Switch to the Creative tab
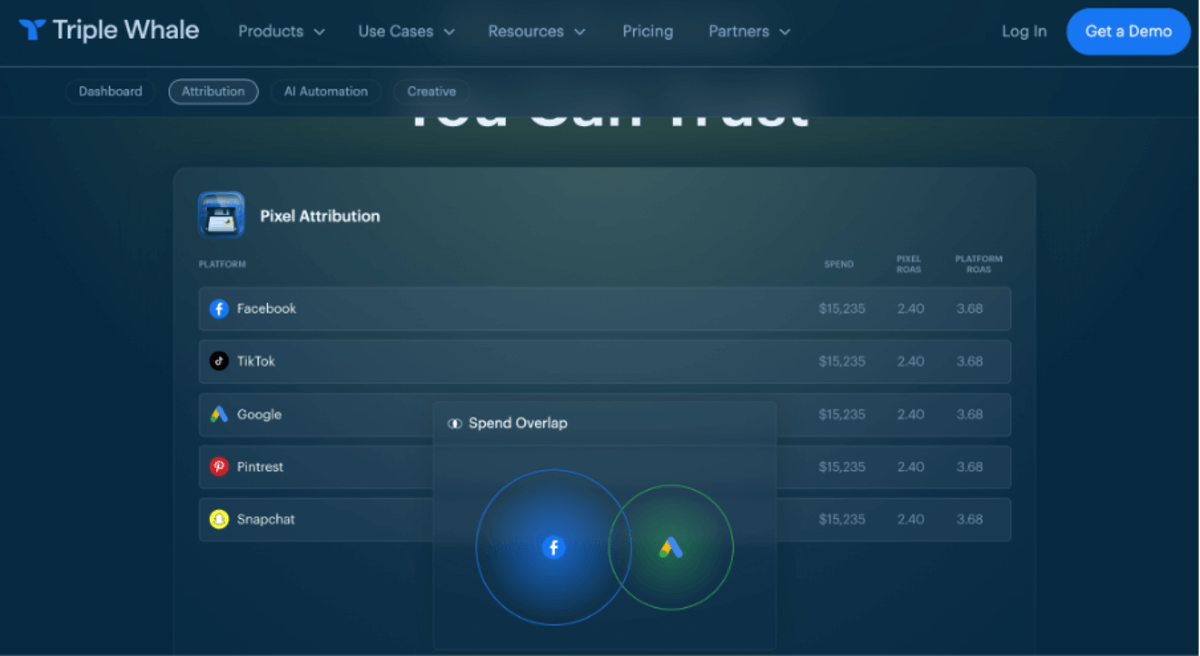The height and width of the screenshot is (656, 1200). [431, 91]
